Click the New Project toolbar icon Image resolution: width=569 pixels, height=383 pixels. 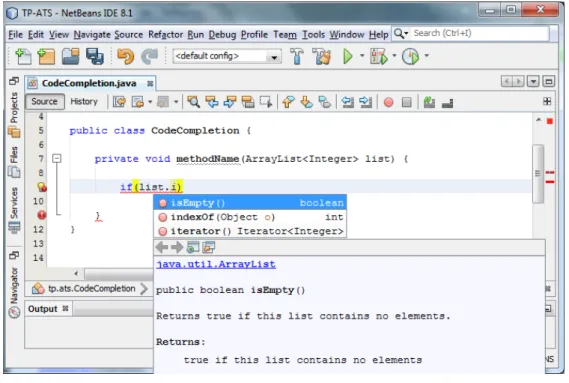coord(46,57)
